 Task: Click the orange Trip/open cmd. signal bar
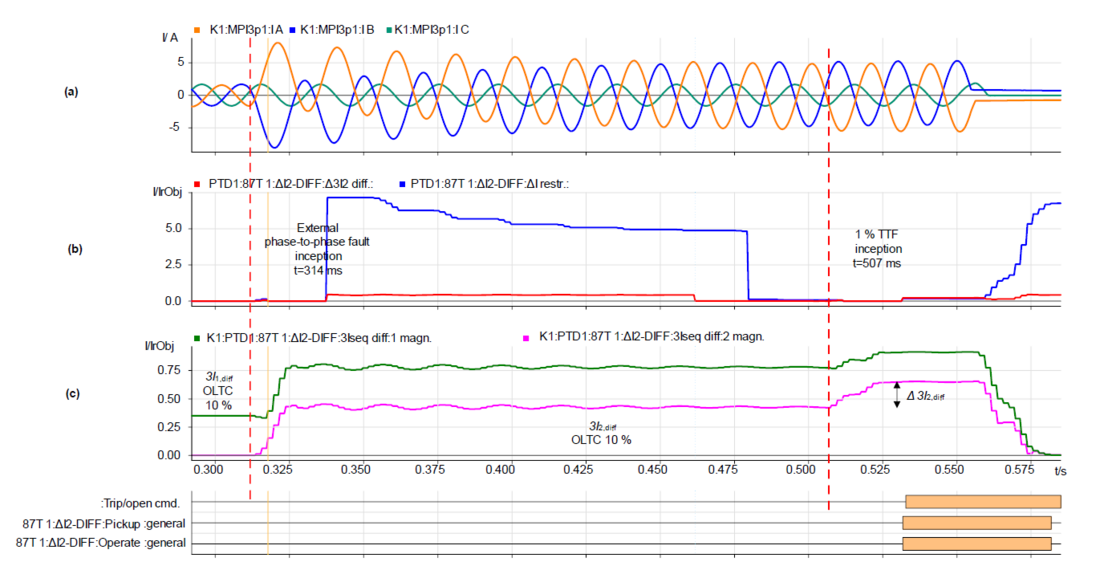[x=982, y=501]
